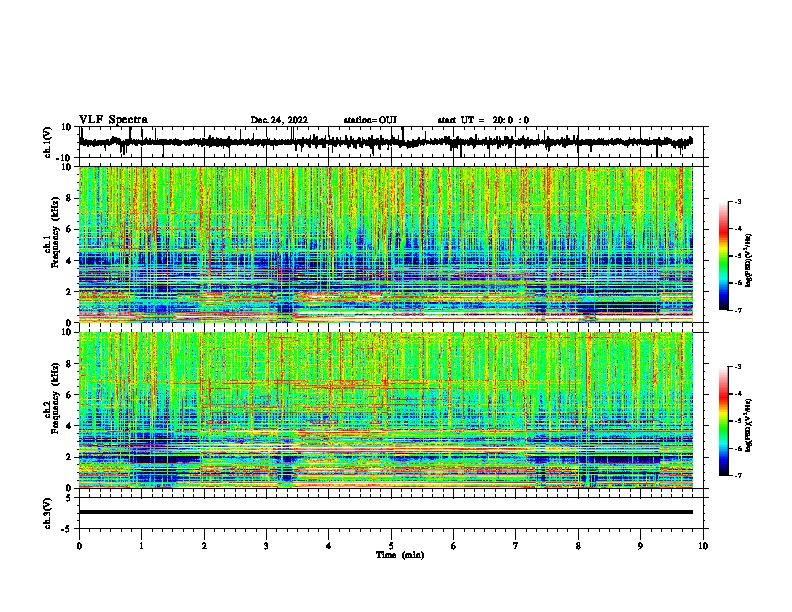
Task: Click the ch.2 "Frequency (kHz)" axis label
Action: click(x=55, y=398)
